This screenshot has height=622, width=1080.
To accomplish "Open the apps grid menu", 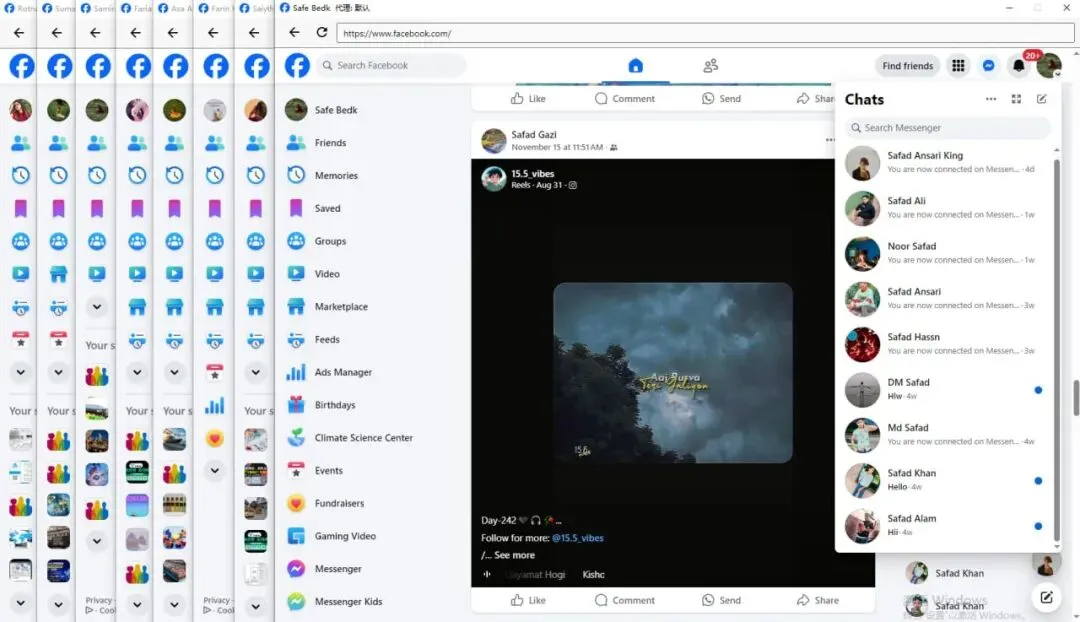I will [x=958, y=65].
